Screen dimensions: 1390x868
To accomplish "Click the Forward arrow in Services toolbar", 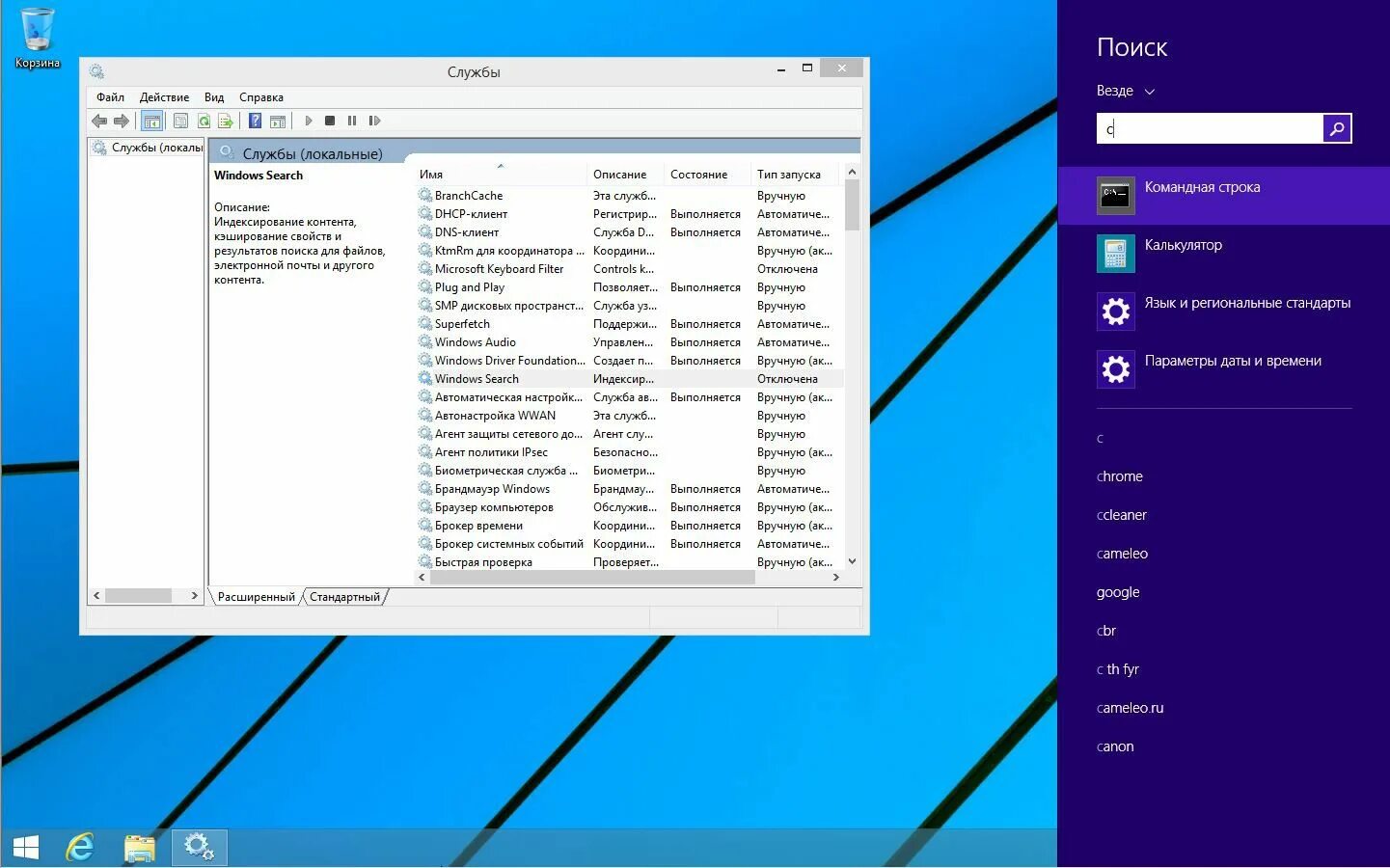I will point(122,121).
